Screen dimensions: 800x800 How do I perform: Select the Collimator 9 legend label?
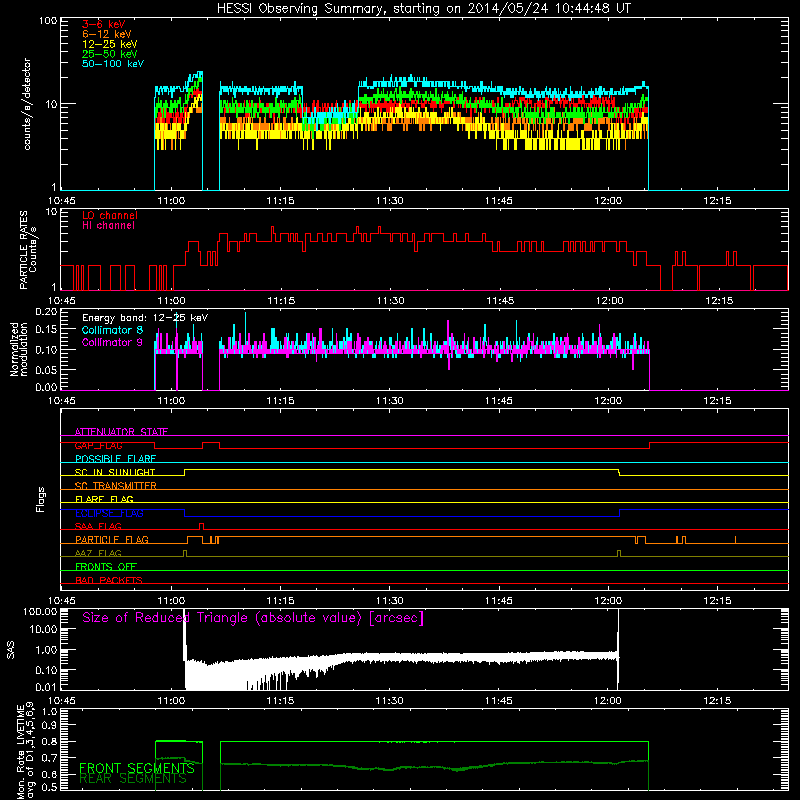(112, 342)
